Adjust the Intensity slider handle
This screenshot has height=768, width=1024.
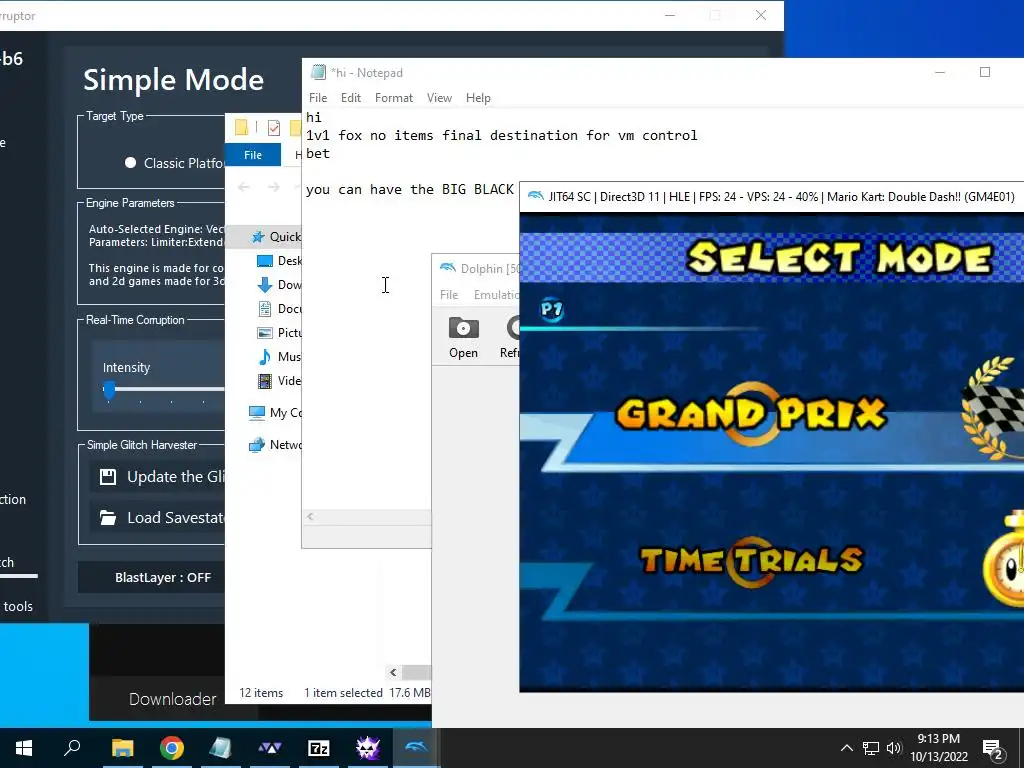click(109, 390)
